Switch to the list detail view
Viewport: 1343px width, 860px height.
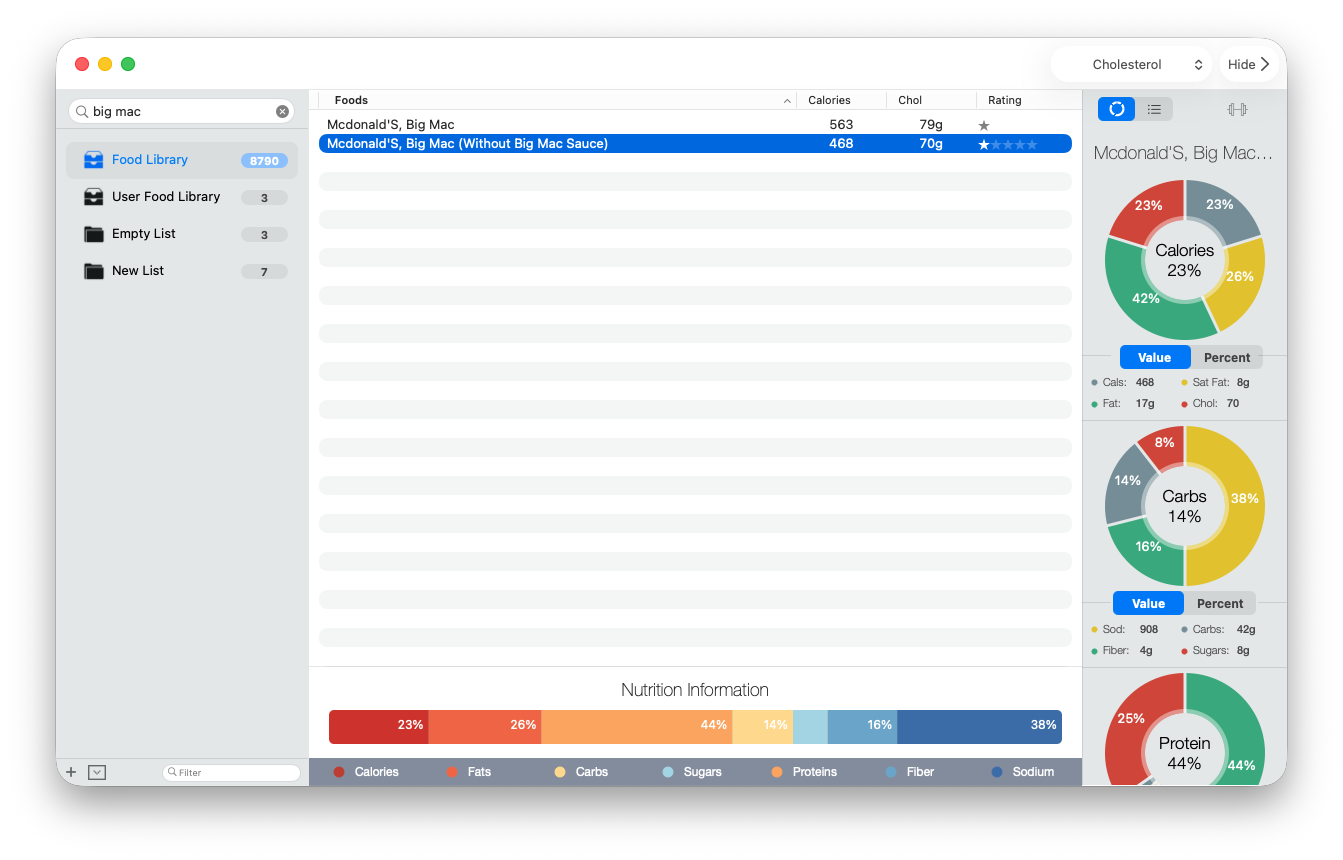(x=1154, y=109)
